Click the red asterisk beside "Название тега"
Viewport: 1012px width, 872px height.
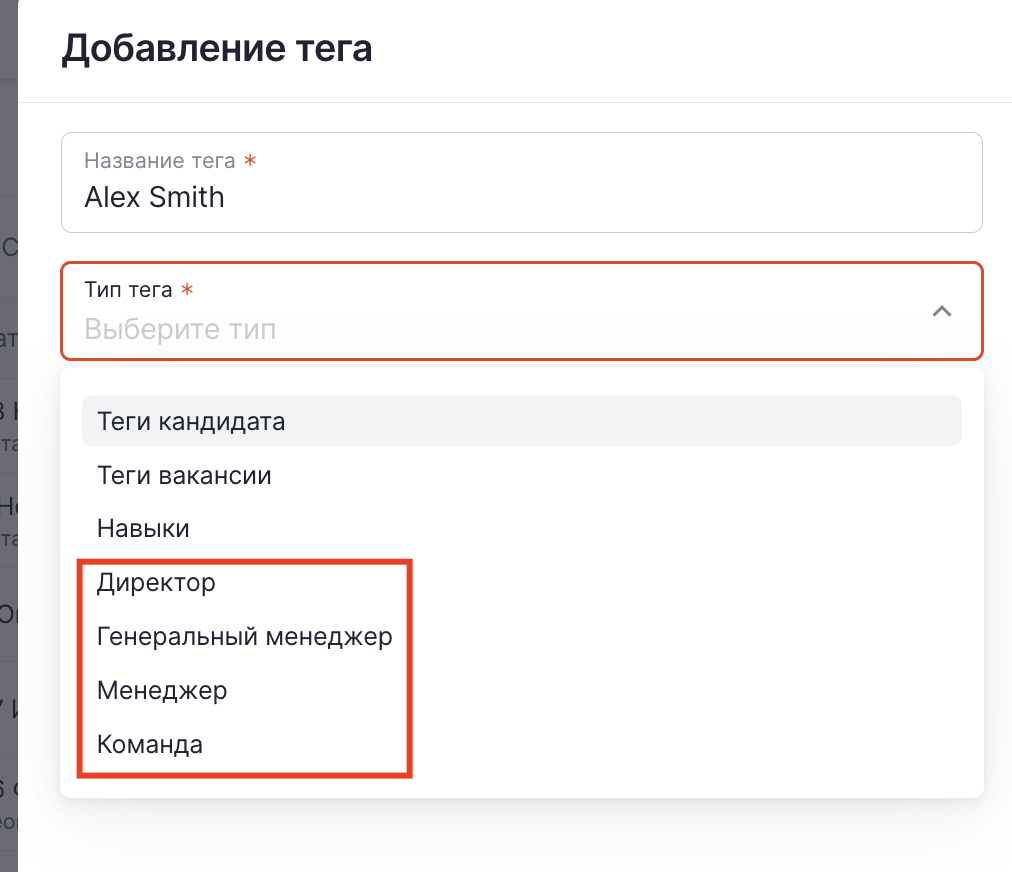tap(250, 161)
